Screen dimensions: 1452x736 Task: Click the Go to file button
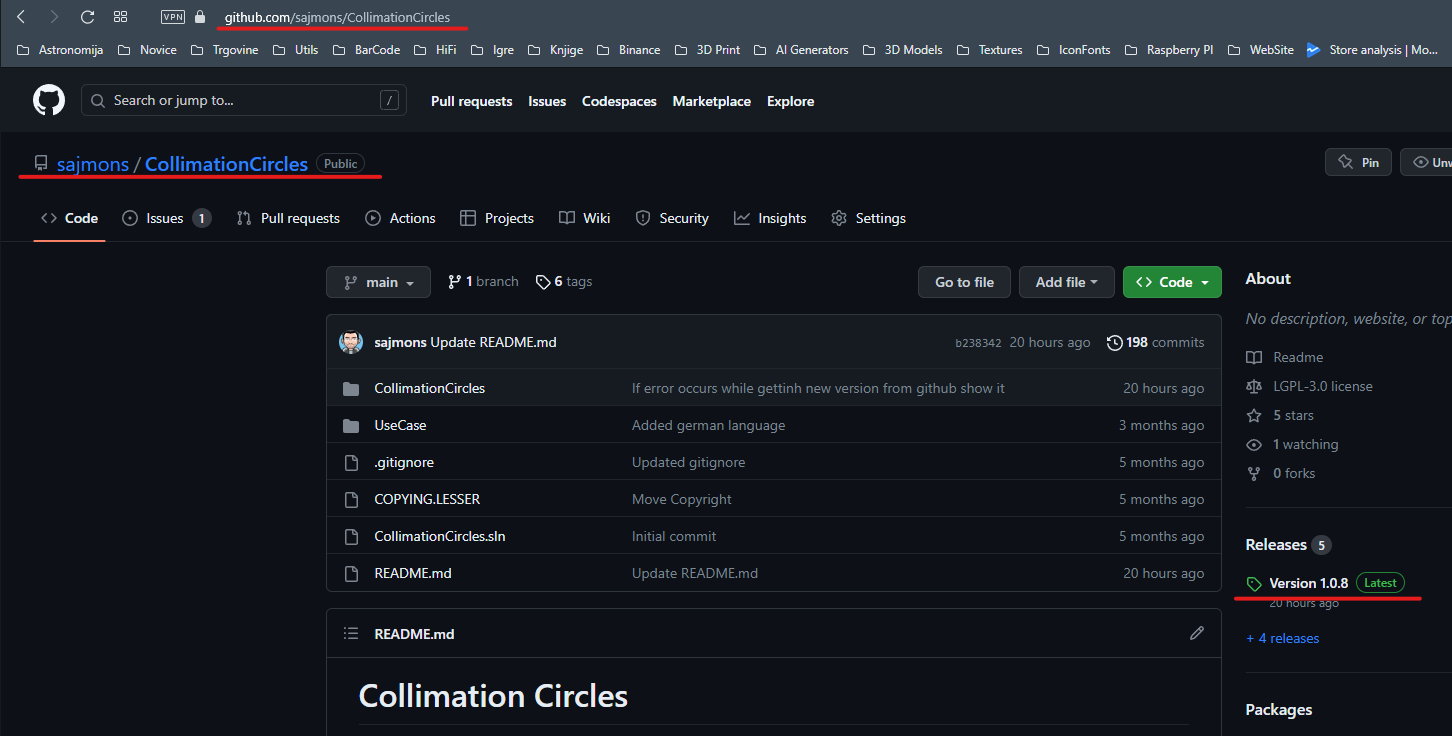(x=964, y=282)
